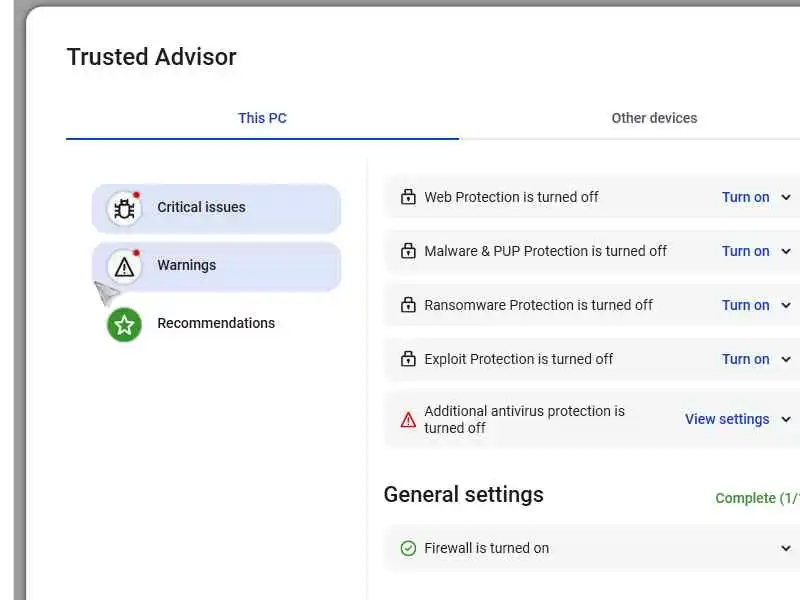The image size is (800, 600).
Task: Turn on Web Protection
Action: 745,197
